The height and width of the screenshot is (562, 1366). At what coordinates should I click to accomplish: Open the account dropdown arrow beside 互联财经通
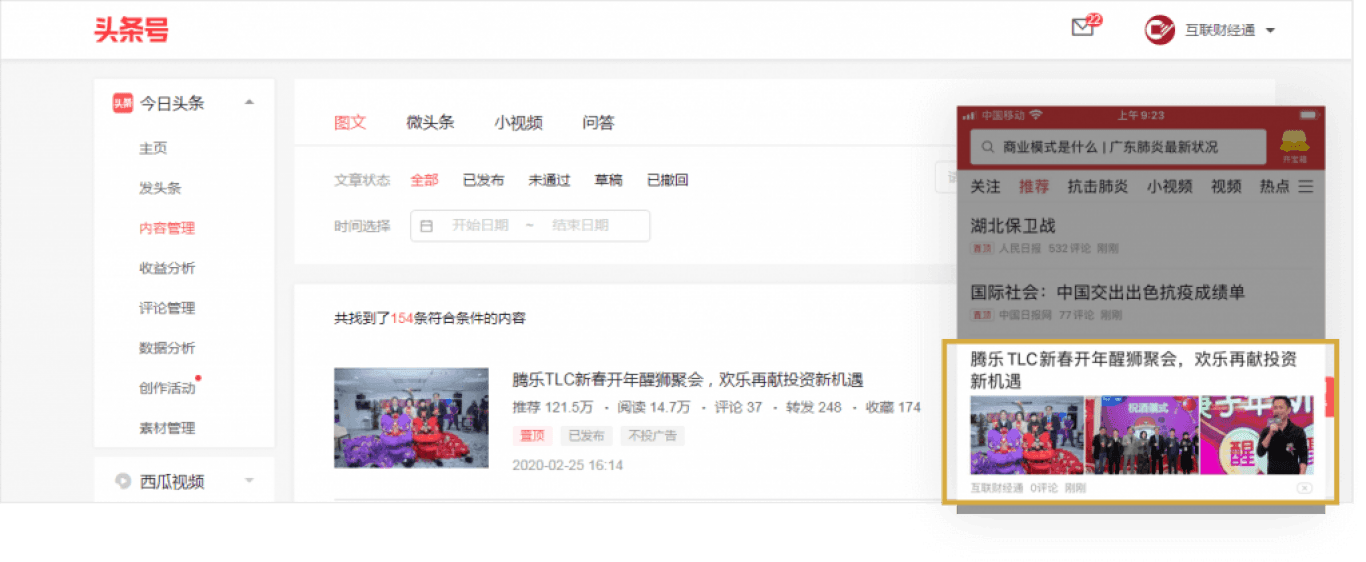[1270, 30]
